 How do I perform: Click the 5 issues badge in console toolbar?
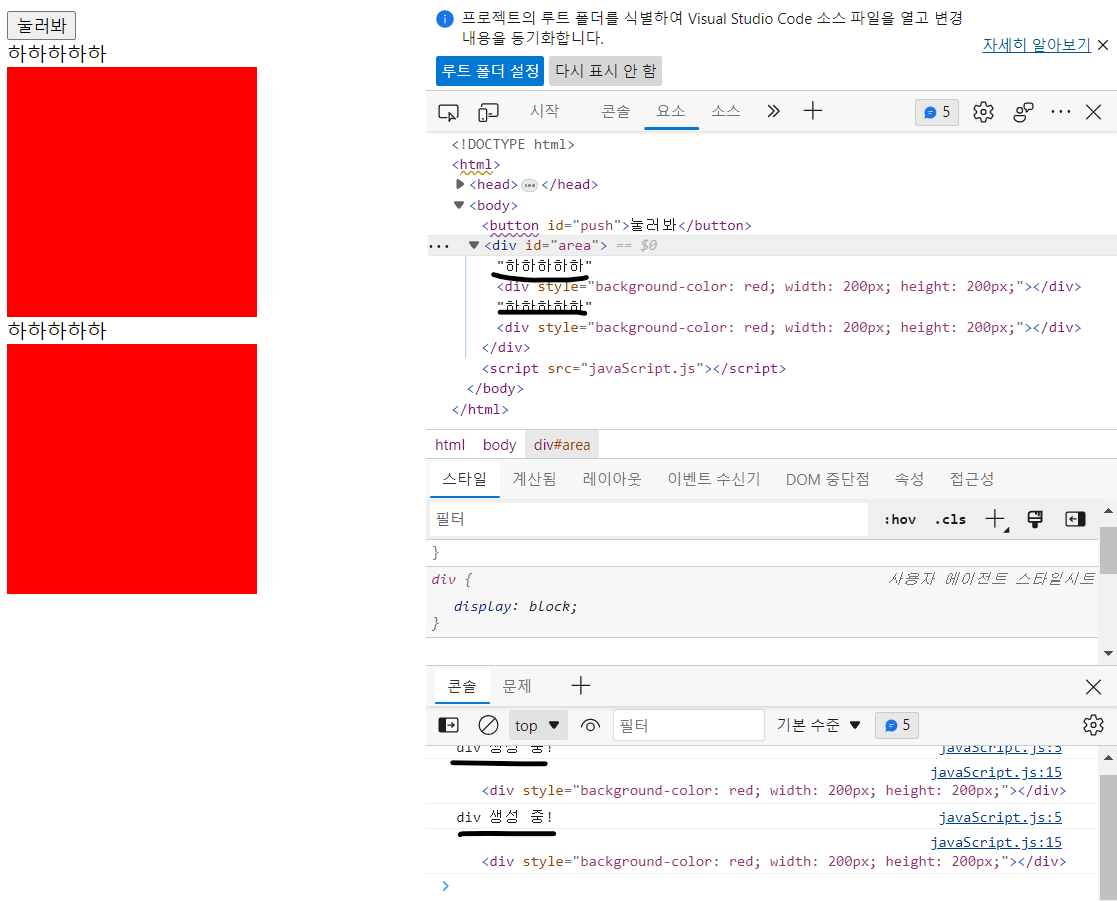[897, 725]
